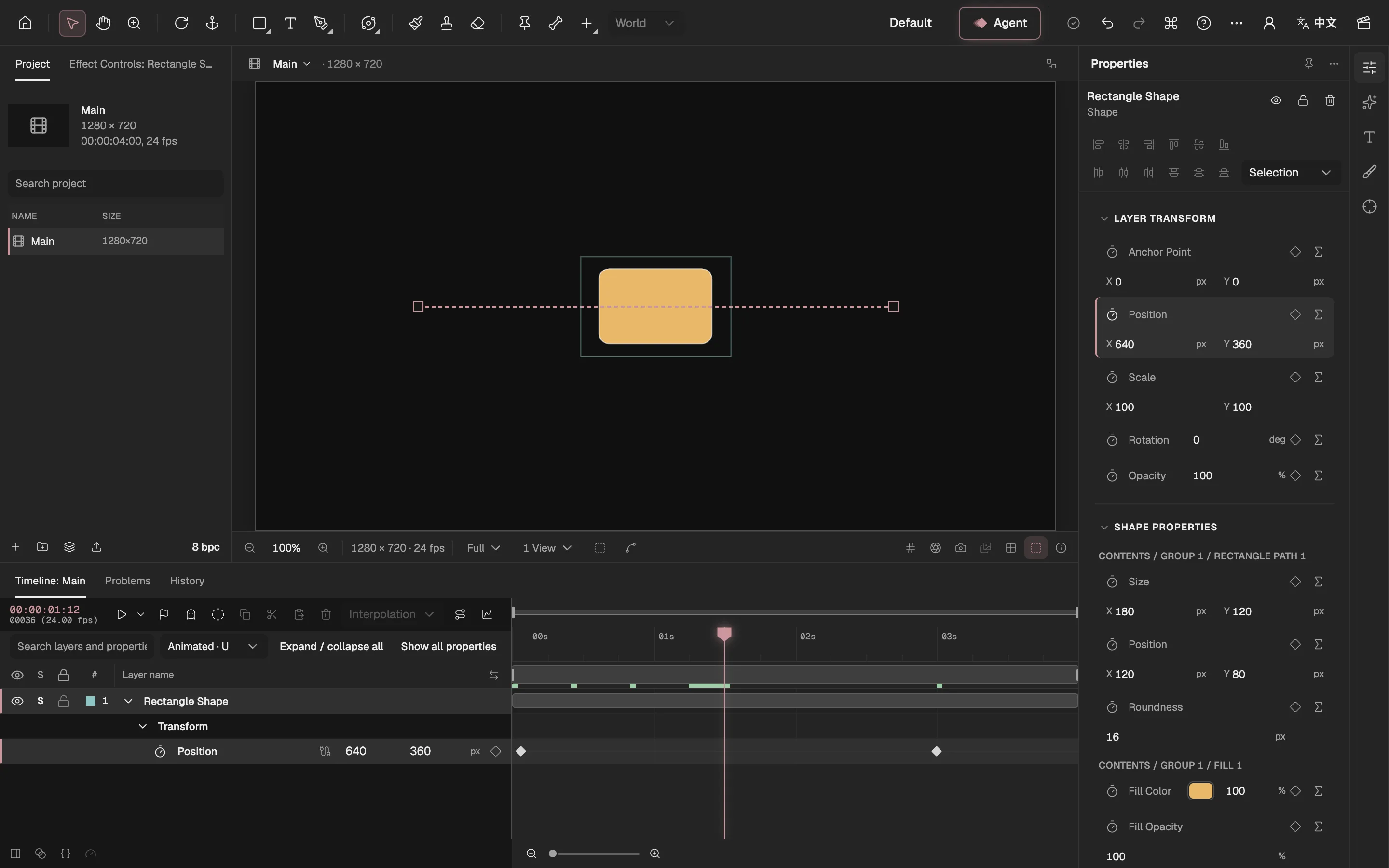Viewport: 1389px width, 868px height.
Task: Toggle lock on Rectangle Shape in Properties
Action: click(x=1303, y=100)
